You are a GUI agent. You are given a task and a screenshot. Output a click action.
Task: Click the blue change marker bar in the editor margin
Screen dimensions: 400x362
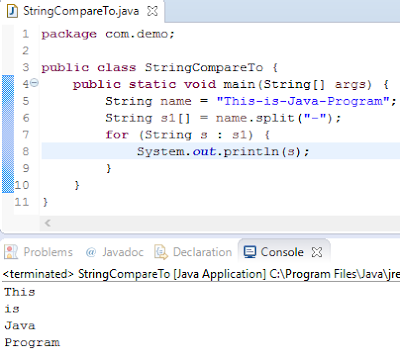8,134
